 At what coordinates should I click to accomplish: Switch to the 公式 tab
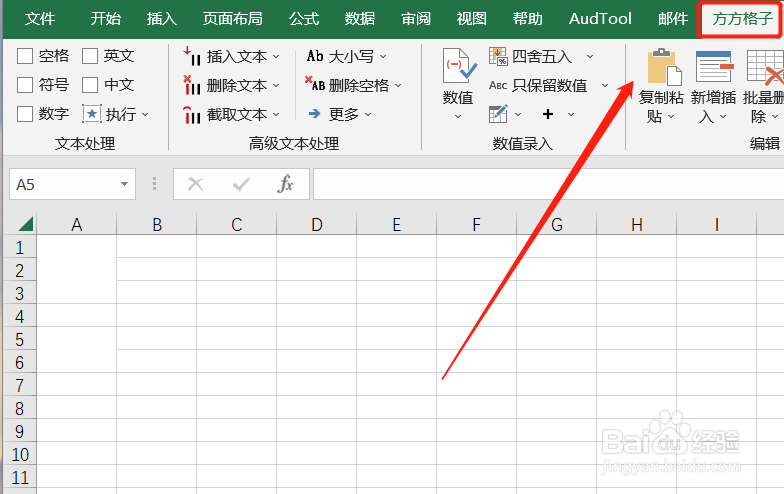304,18
